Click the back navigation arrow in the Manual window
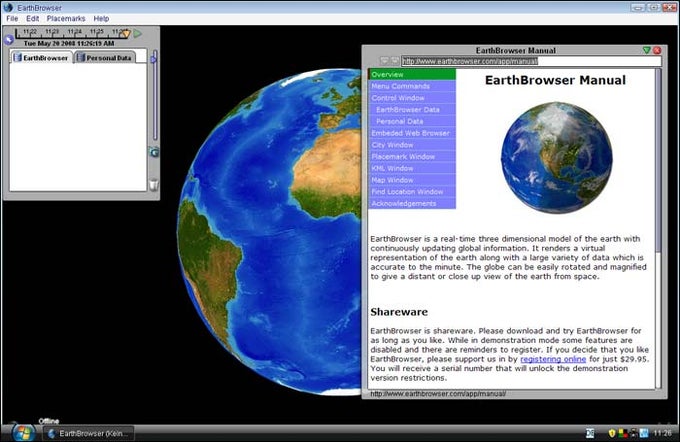680x442 pixels. pyautogui.click(x=385, y=61)
